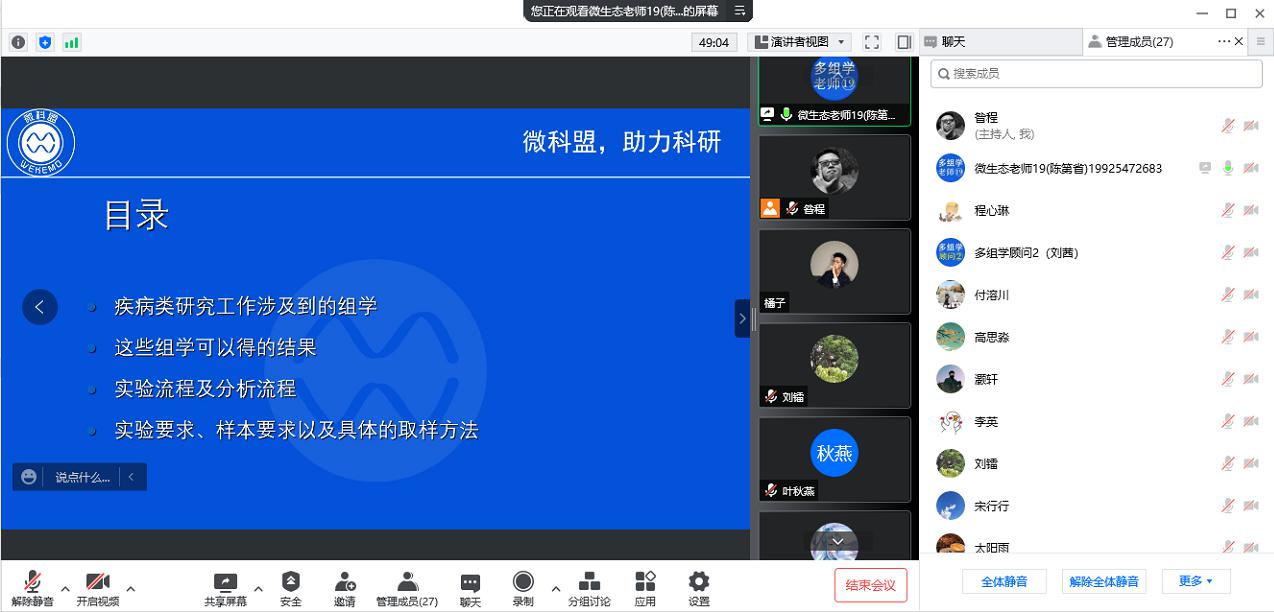The image size is (1274, 612).
Task: Open meeting 设置 gear icon
Action: click(698, 588)
